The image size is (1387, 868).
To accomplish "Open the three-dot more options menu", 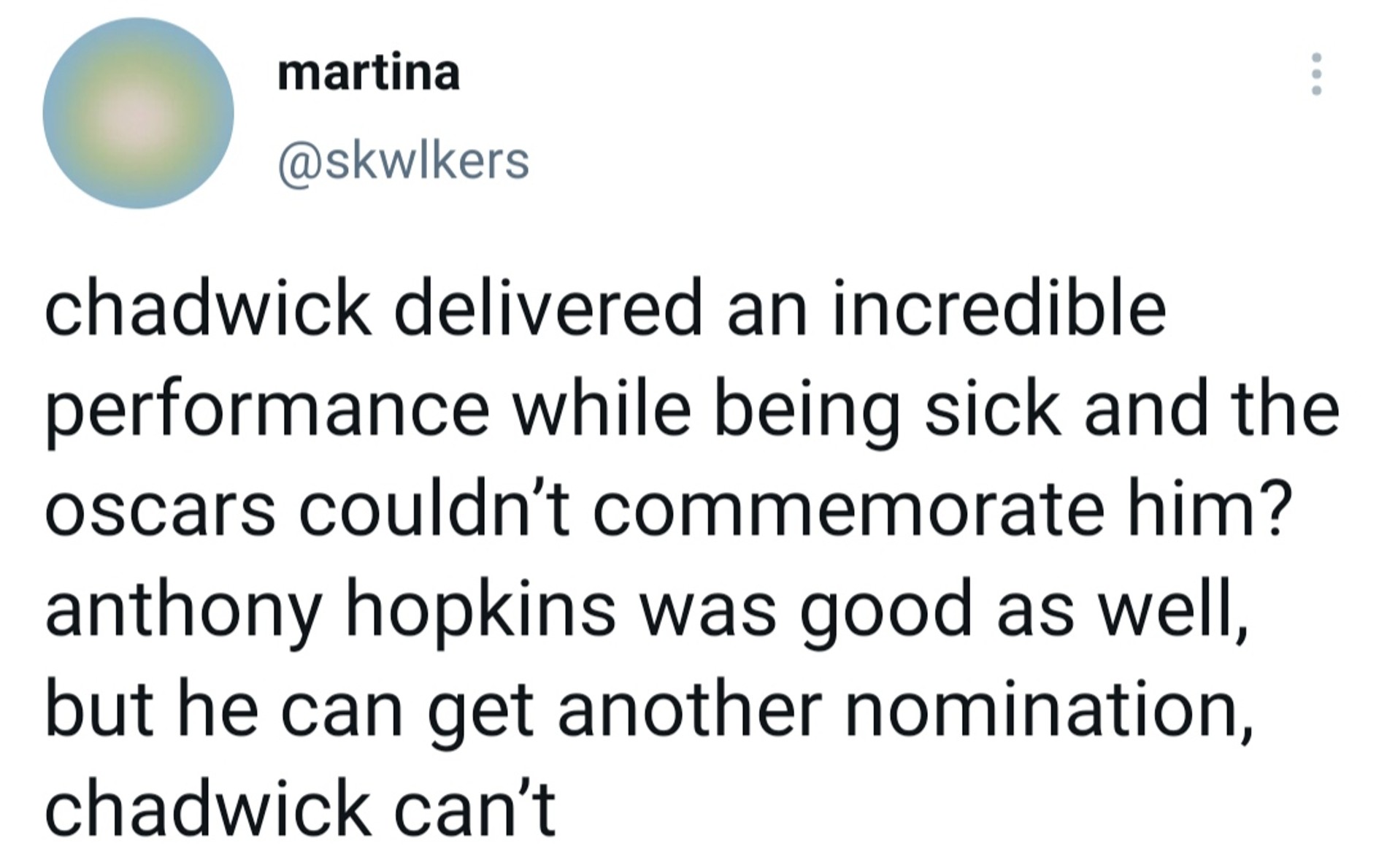I will 1316,74.
